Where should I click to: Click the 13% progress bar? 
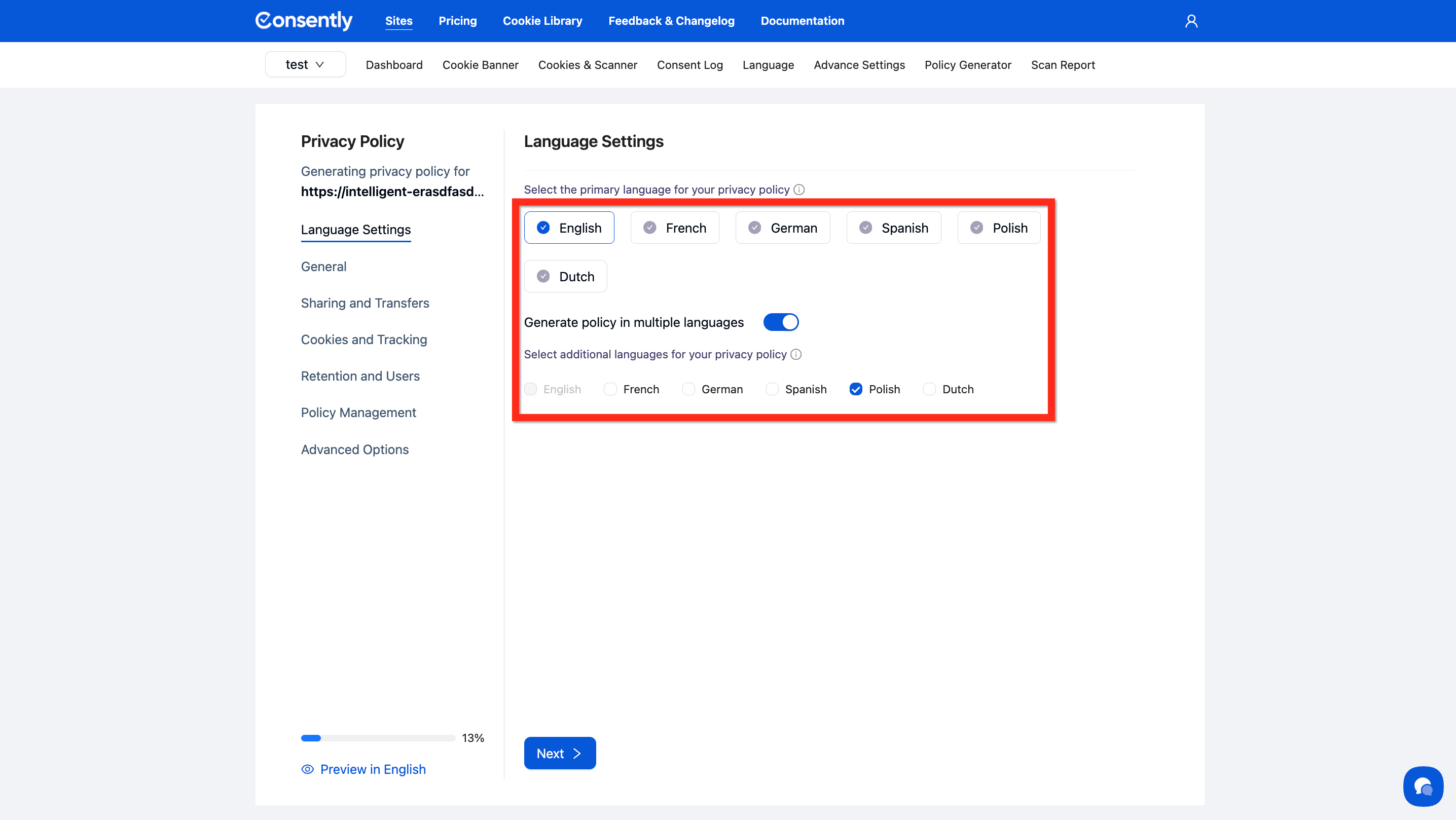click(378, 738)
